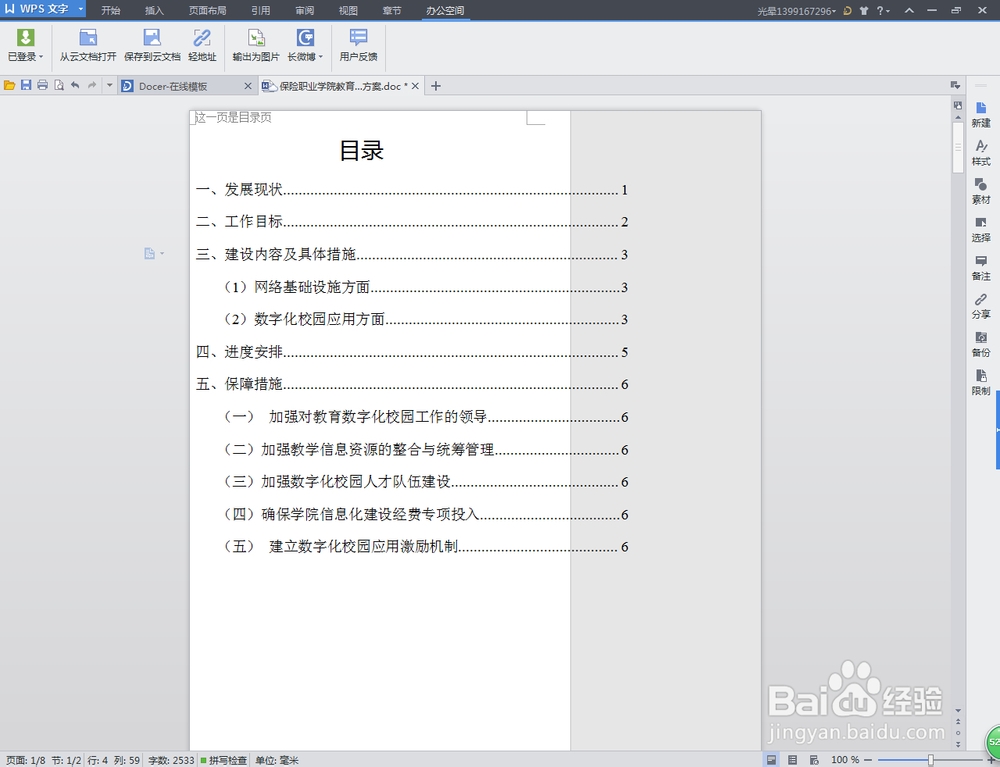Open a new document with the + tab button
The image size is (1000, 767).
435,86
